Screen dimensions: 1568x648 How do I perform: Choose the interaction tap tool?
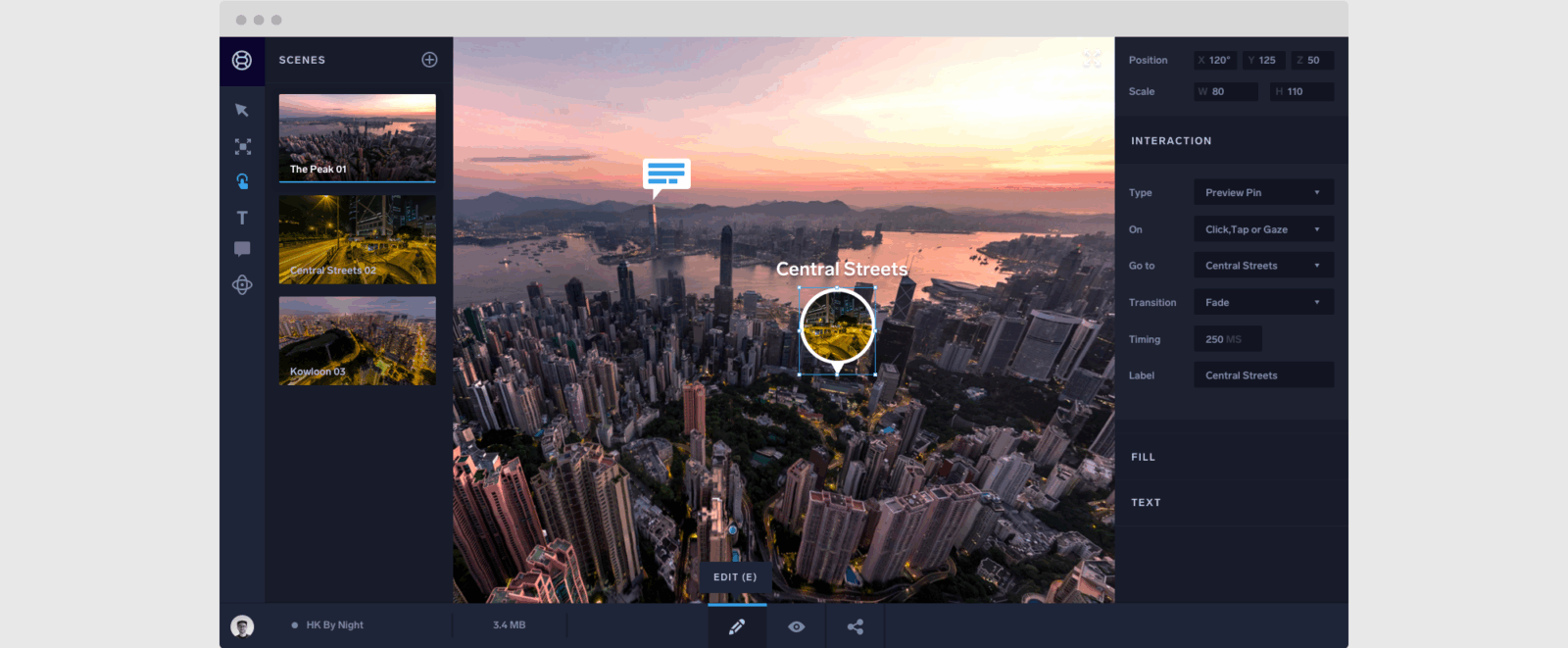pyautogui.click(x=242, y=181)
